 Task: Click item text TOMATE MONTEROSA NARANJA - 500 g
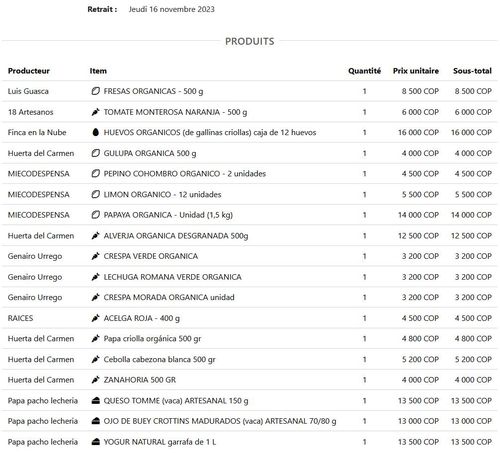pos(175,112)
